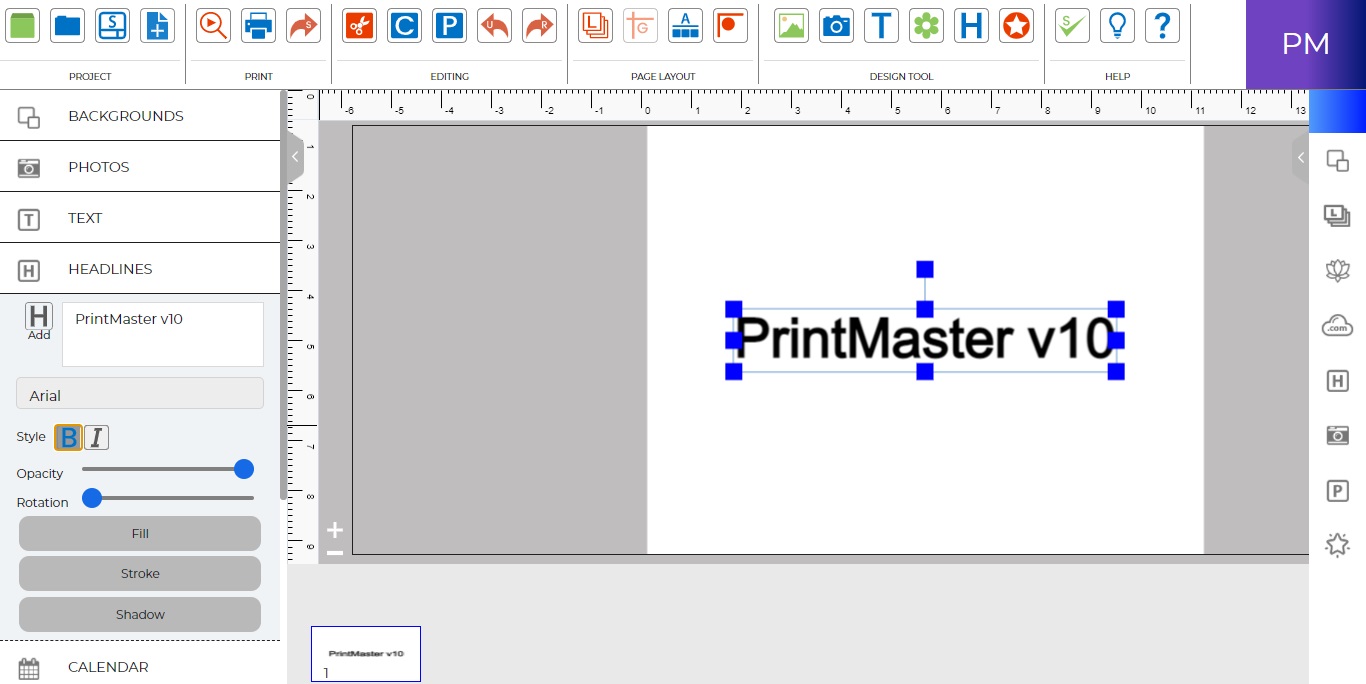The height and width of the screenshot is (684, 1366).
Task: Click the right sidebar 'P' icon
Action: pyautogui.click(x=1337, y=490)
